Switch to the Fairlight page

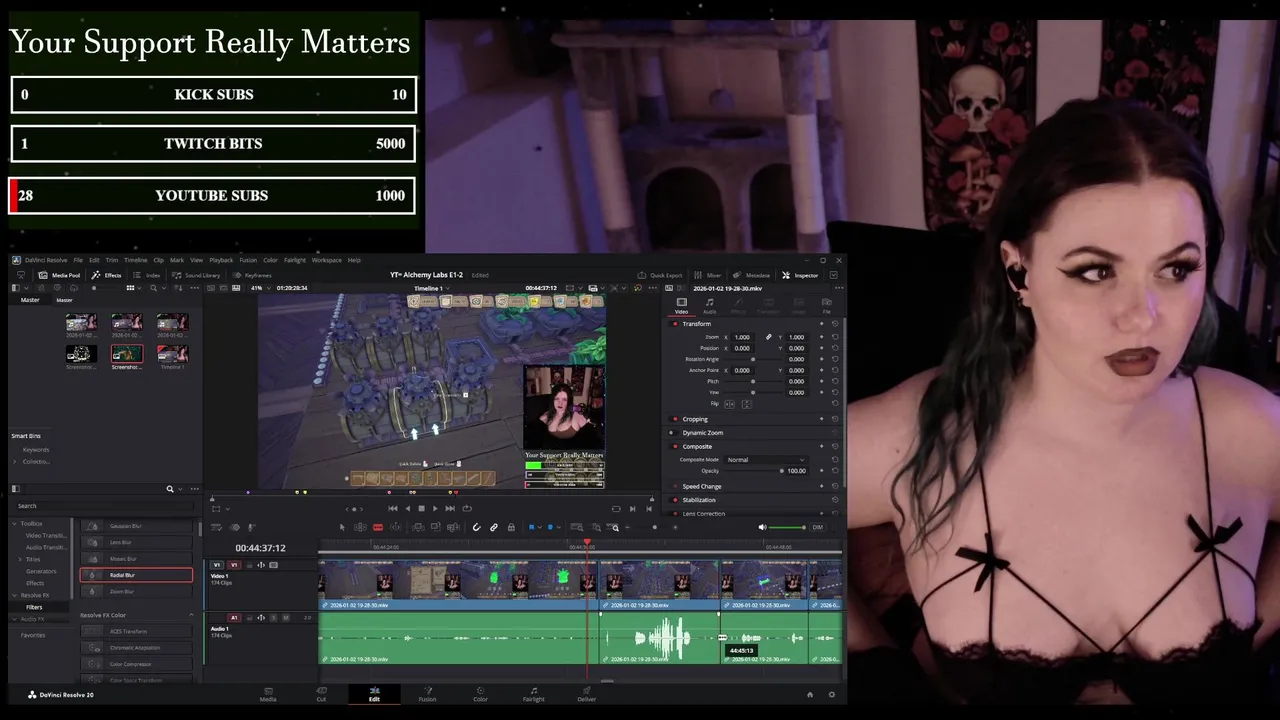tap(533, 693)
